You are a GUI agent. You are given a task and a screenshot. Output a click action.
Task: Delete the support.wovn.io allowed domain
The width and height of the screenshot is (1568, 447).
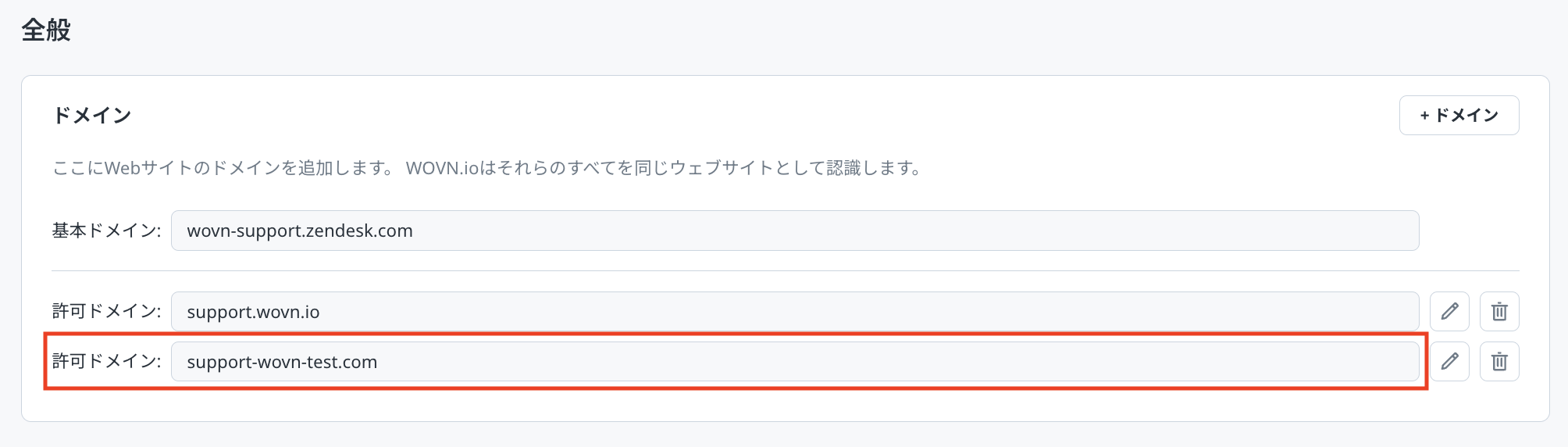(1499, 312)
